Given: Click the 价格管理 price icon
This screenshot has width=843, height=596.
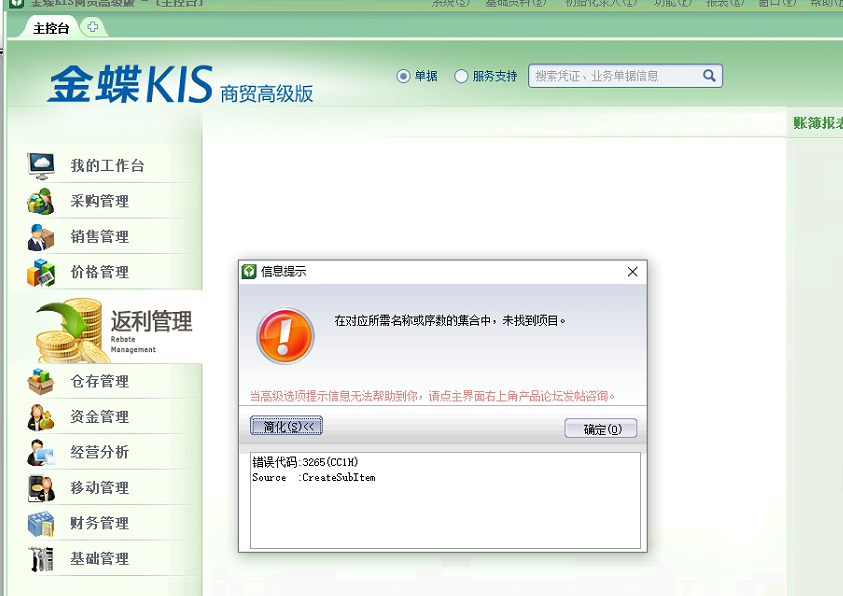Looking at the screenshot, I should 41,272.
